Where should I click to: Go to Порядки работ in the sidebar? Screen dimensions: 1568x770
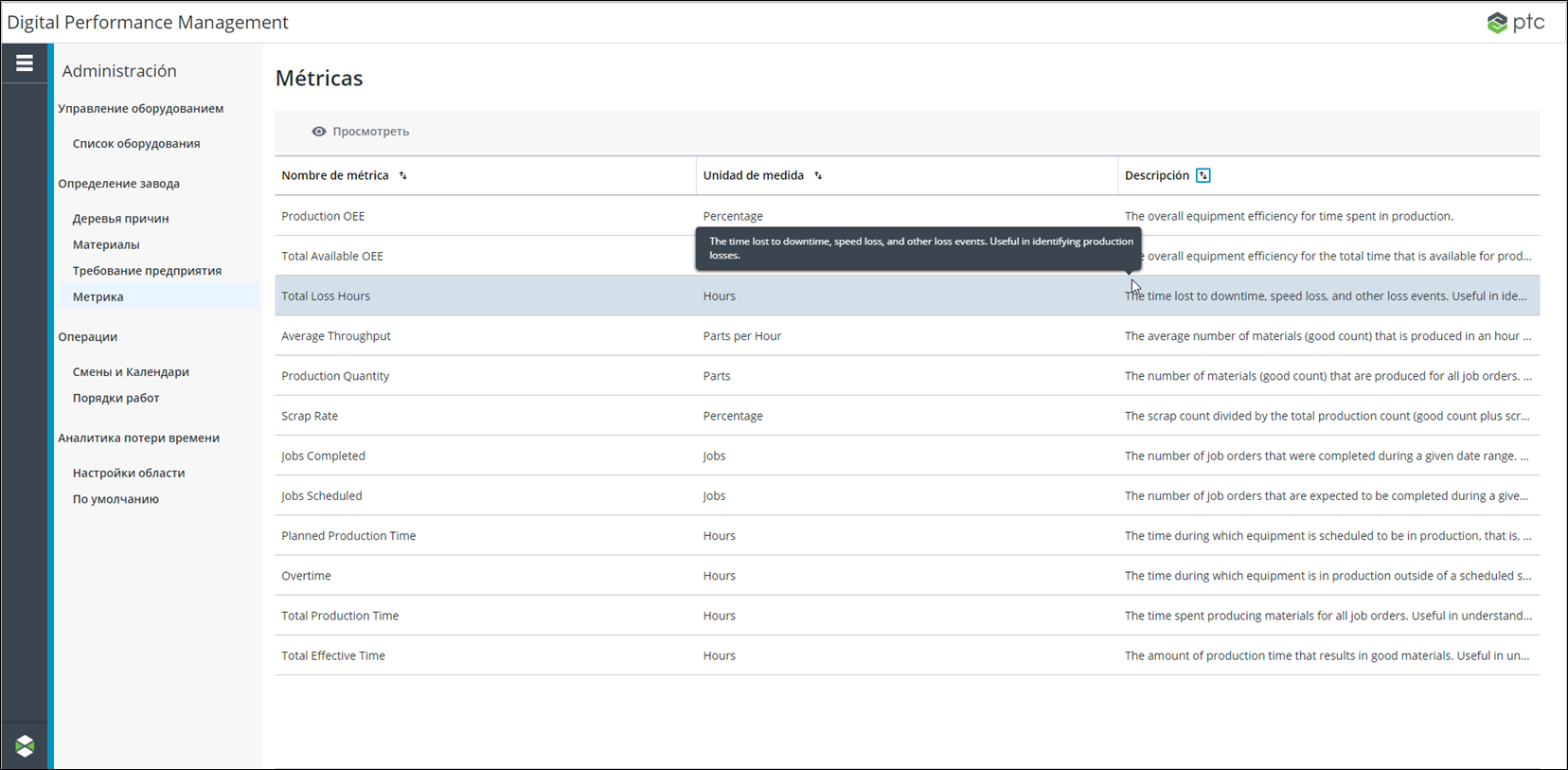[x=116, y=398]
